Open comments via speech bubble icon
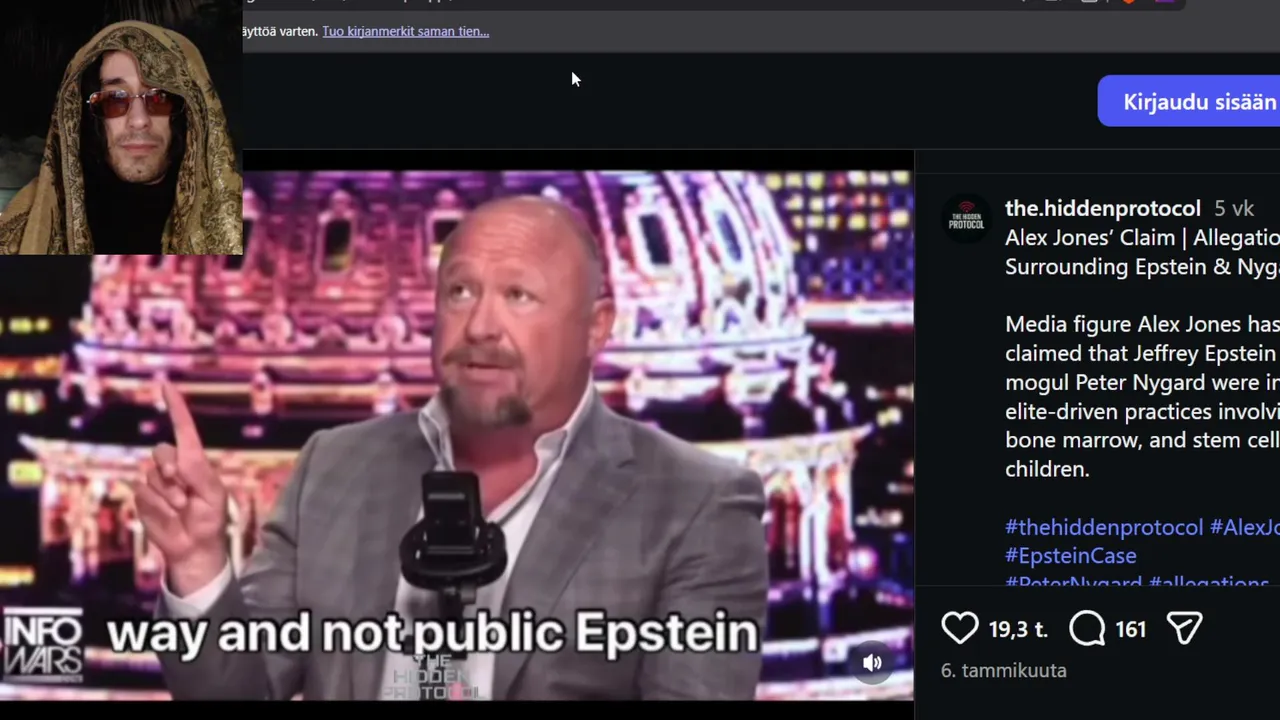 pos(1087,628)
